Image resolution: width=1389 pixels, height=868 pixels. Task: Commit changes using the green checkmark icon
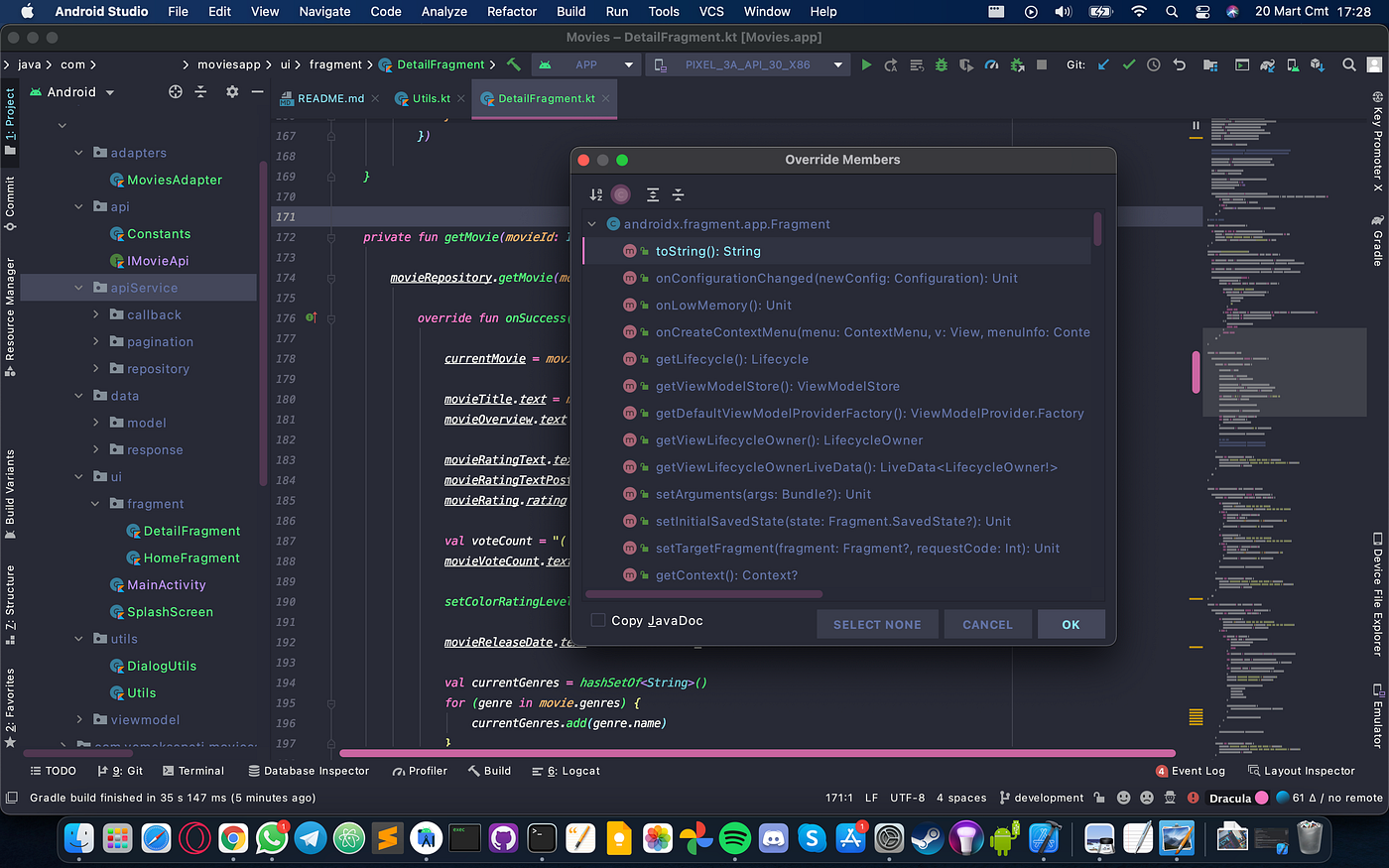tap(1128, 63)
